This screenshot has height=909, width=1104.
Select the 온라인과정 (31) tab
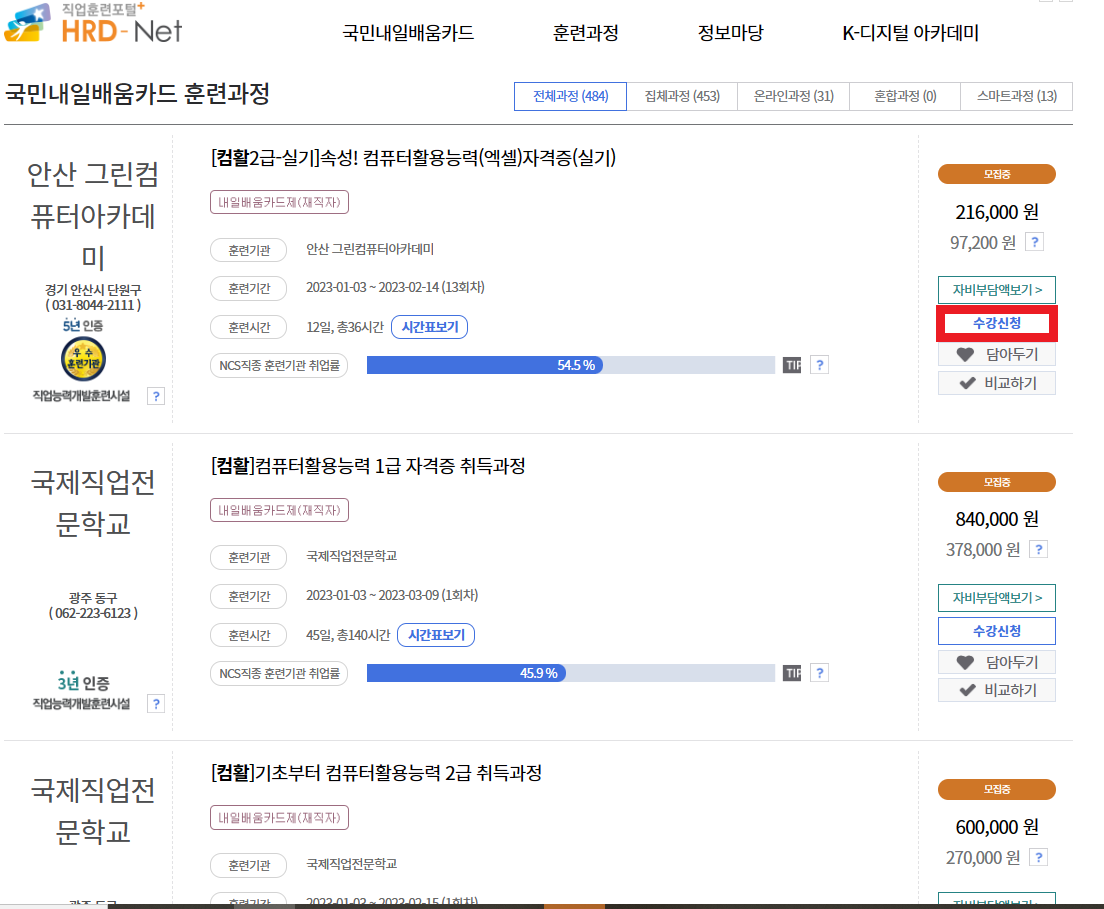(x=794, y=96)
